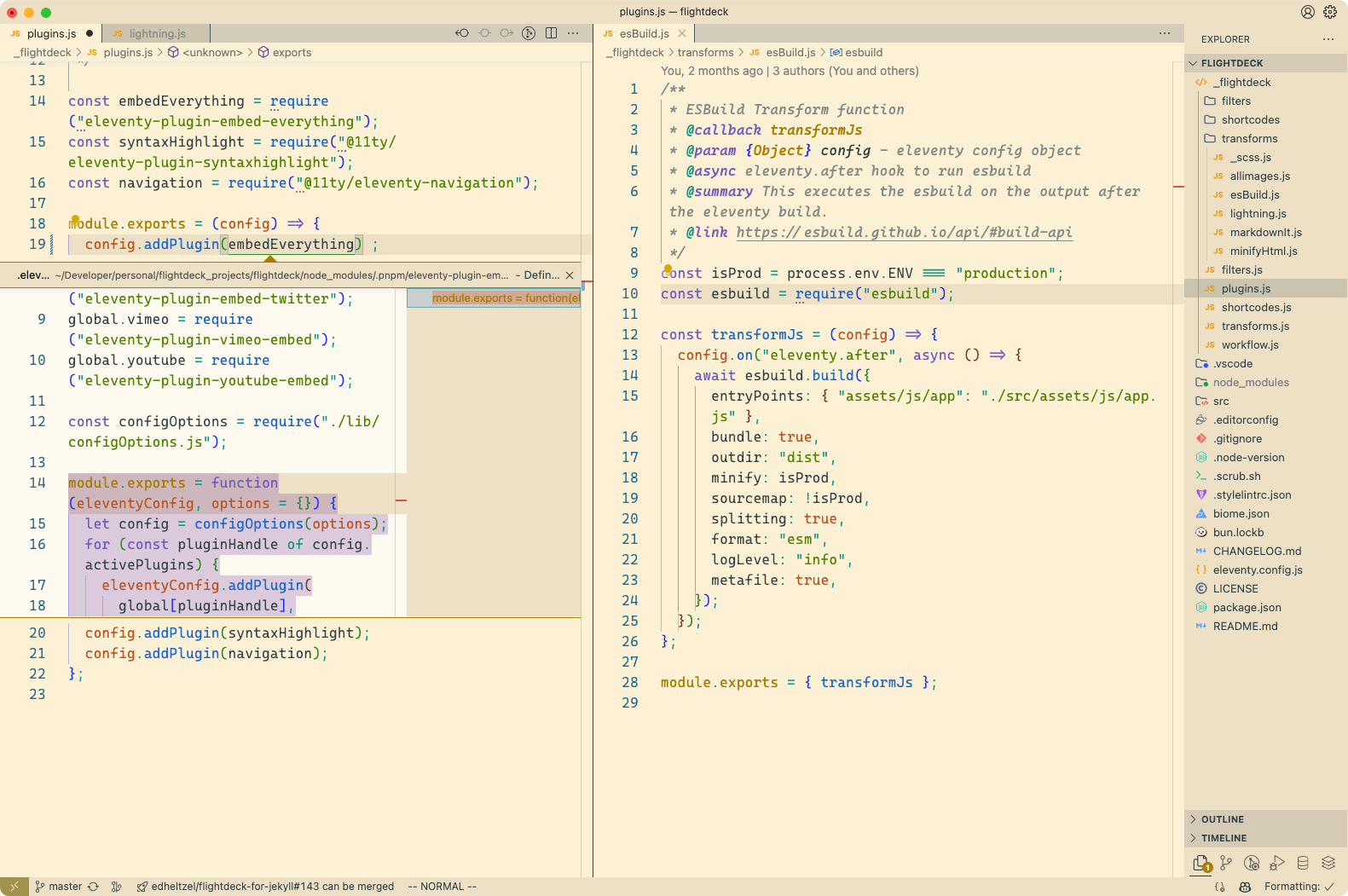Click the braces language status icon
This screenshot has width=1348, height=896.
[1220, 887]
